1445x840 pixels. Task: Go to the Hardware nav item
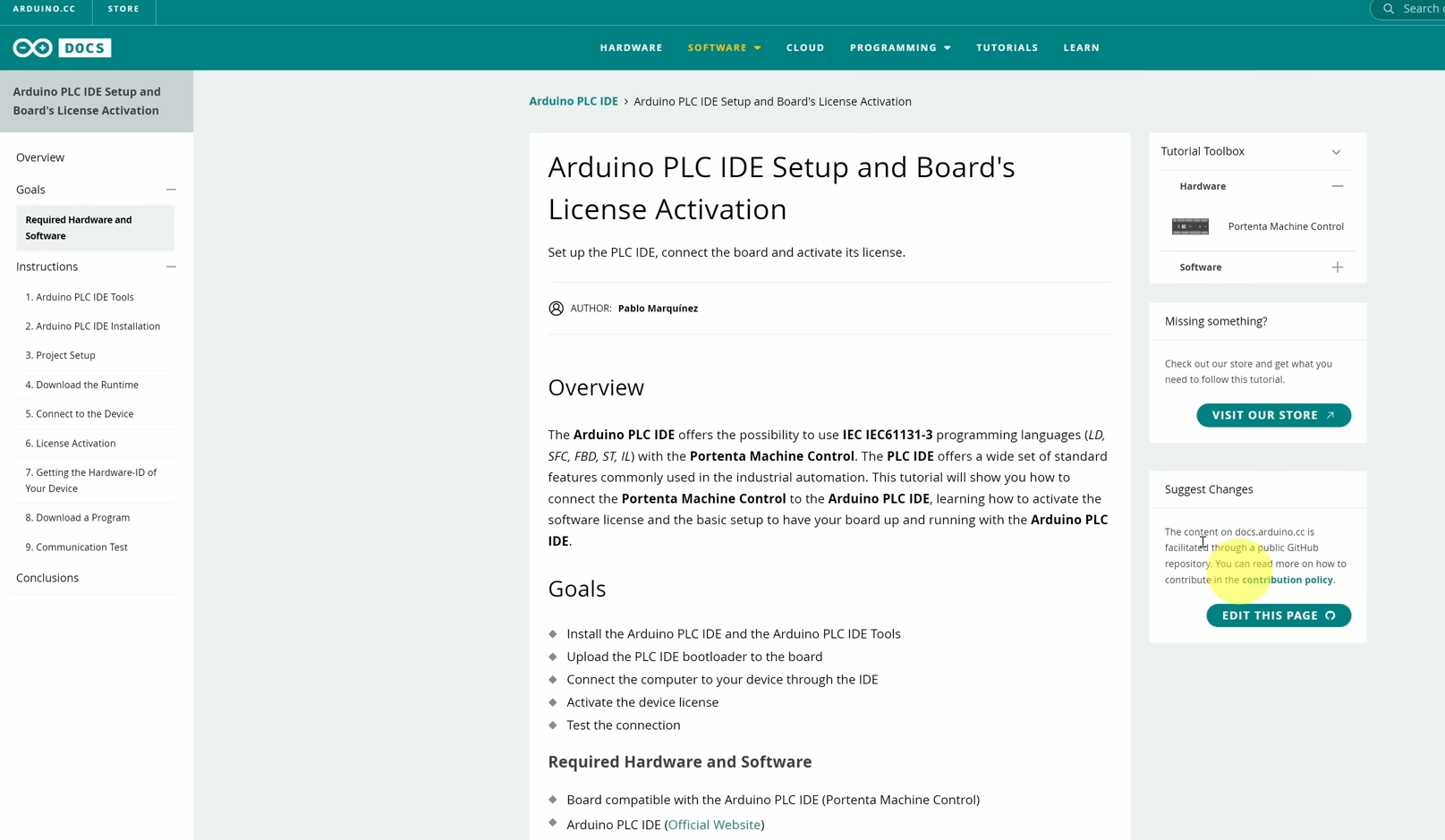tap(631, 47)
